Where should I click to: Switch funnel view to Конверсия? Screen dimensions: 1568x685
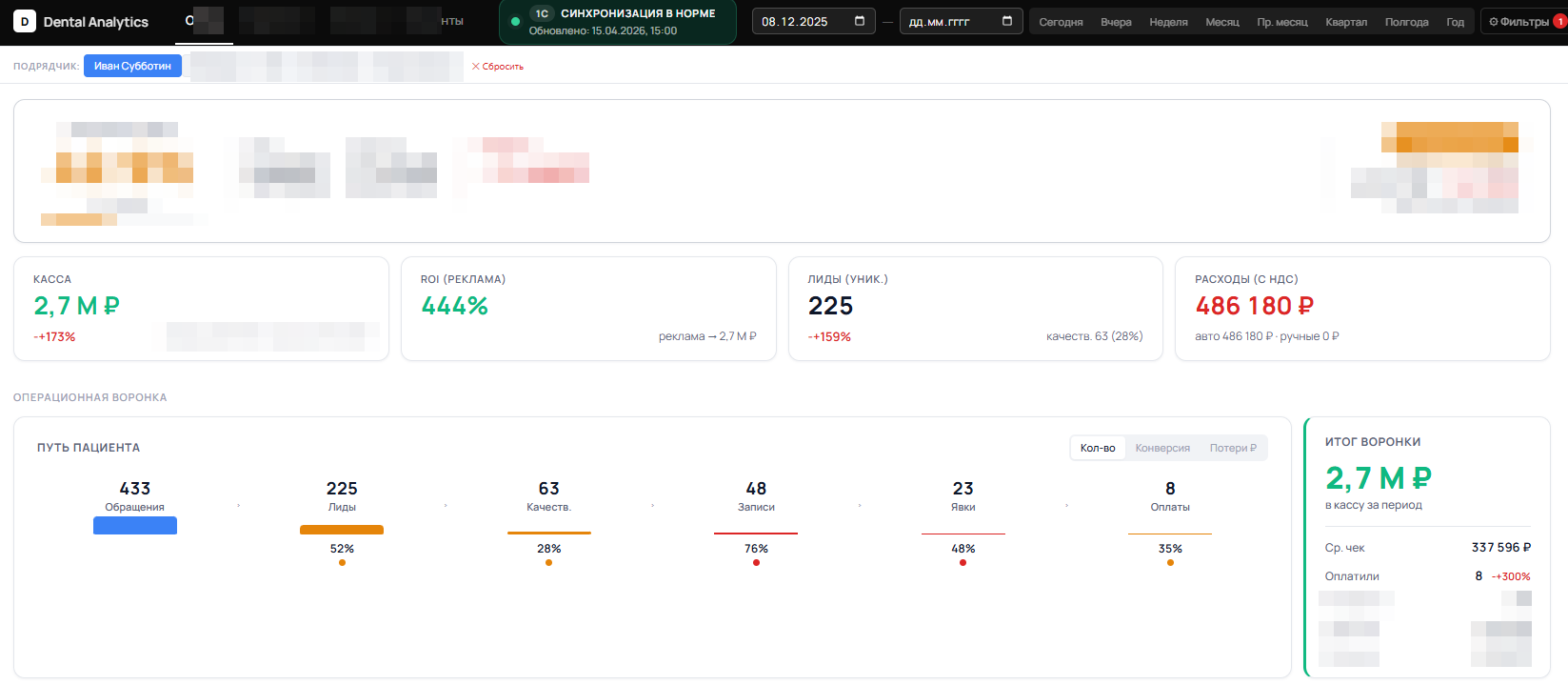pyautogui.click(x=1162, y=448)
